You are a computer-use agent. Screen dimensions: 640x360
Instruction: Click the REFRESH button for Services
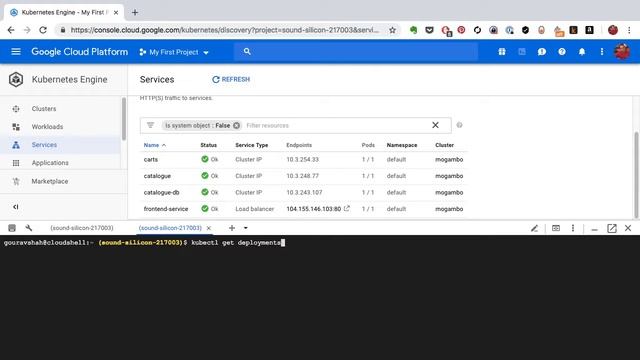[231, 79]
